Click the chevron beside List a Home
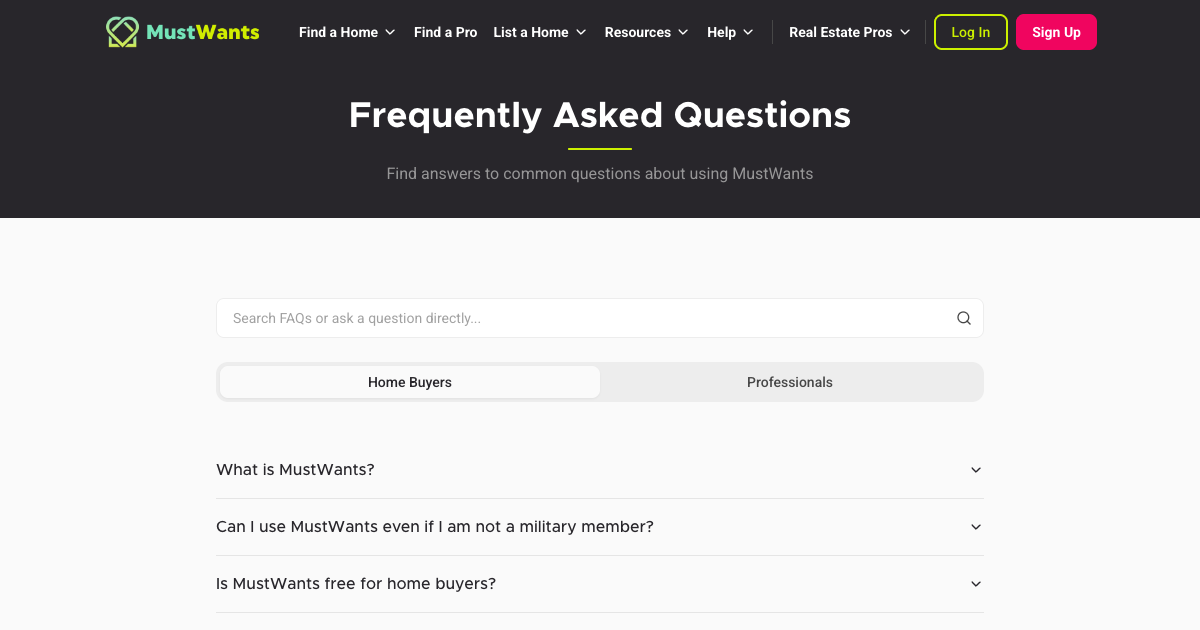The width and height of the screenshot is (1200, 630). coord(581,33)
